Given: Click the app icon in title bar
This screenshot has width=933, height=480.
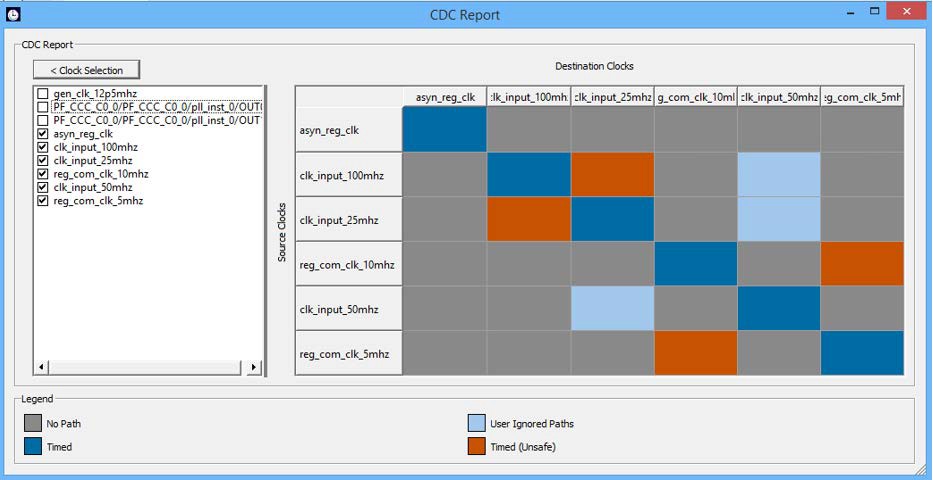Looking at the screenshot, I should [13, 14].
